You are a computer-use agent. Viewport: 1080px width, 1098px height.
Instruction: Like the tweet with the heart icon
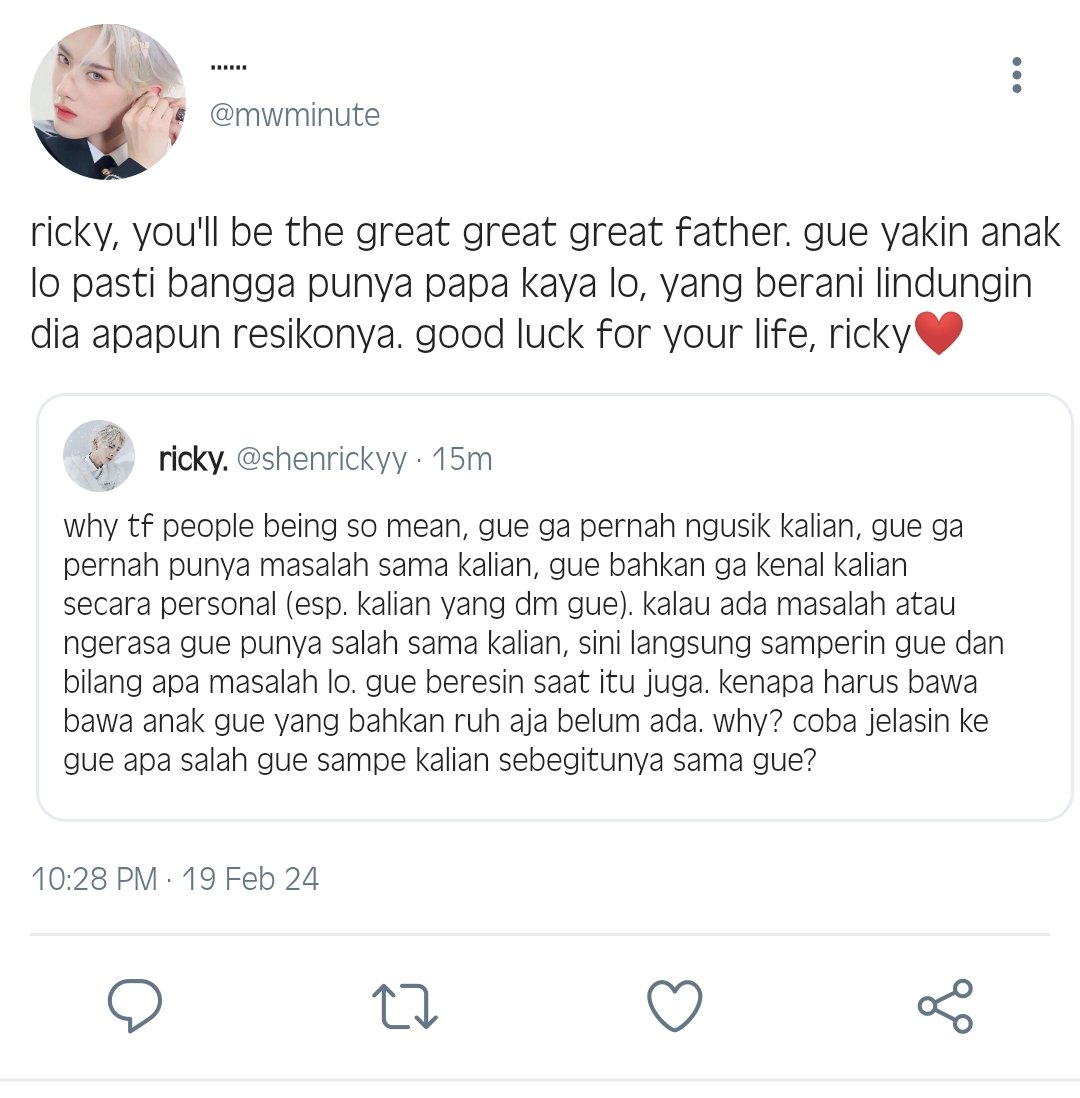674,1006
